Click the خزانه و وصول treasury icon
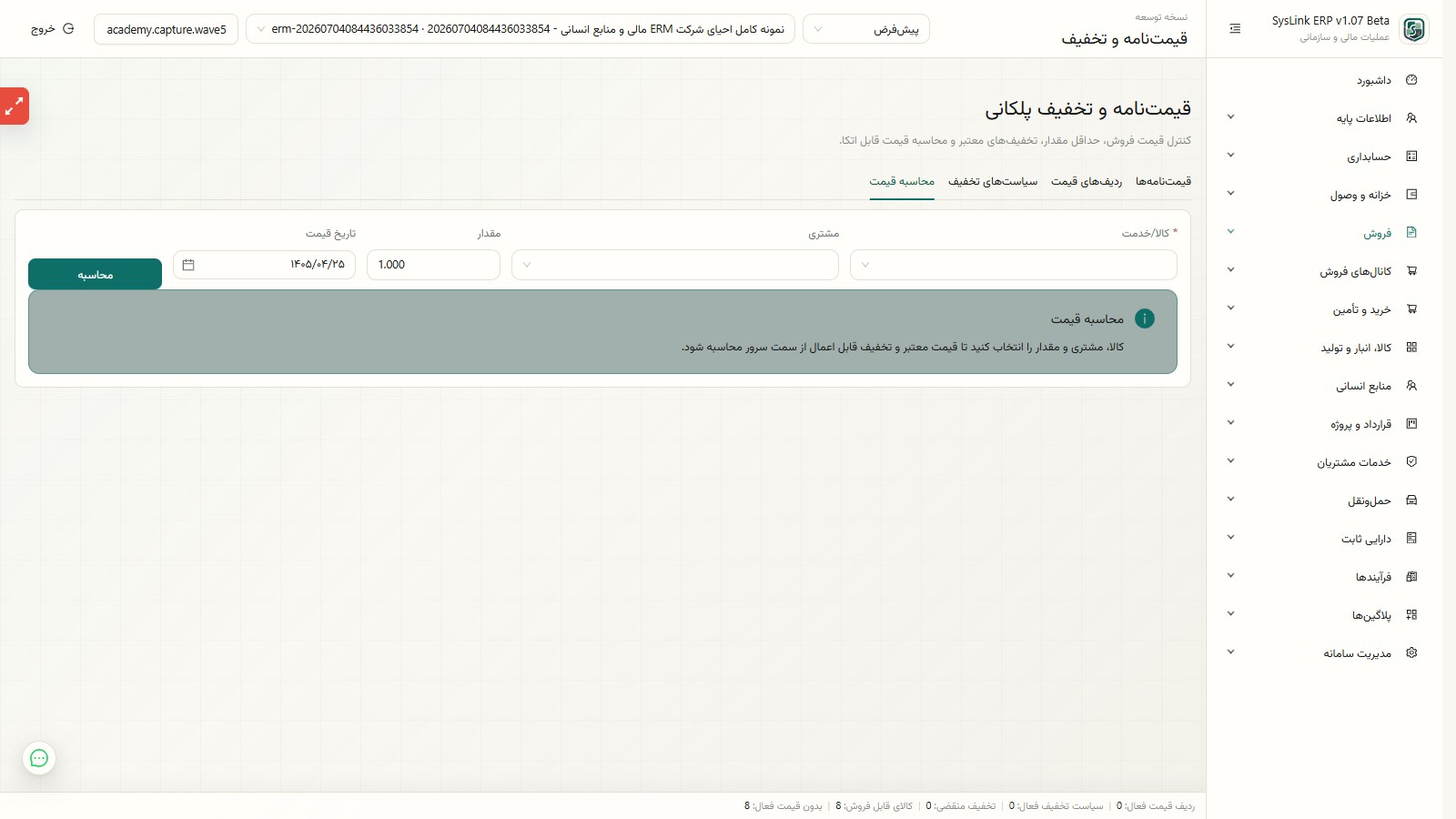This screenshot has height=819, width=1456. click(x=1411, y=195)
